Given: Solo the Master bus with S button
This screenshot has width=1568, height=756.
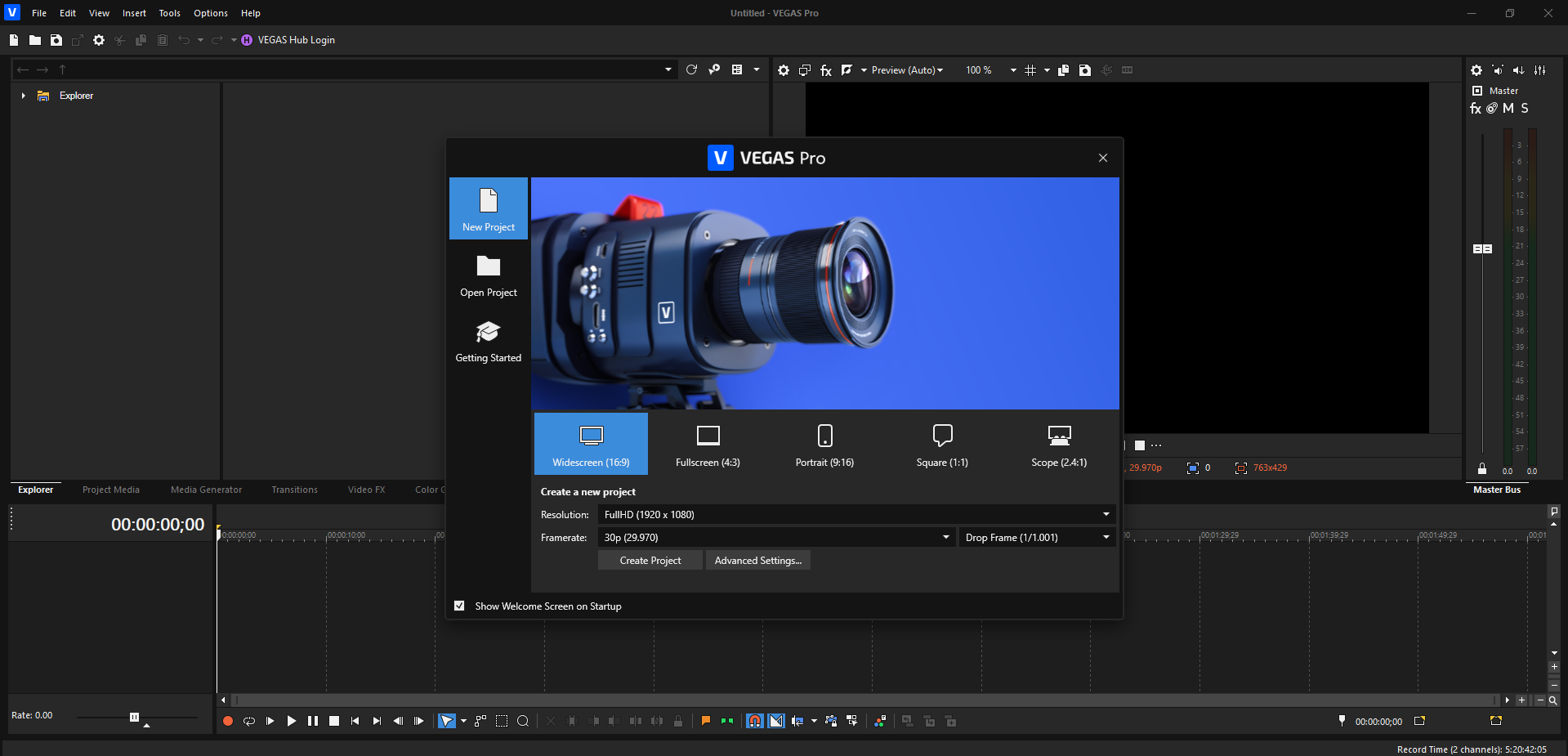Looking at the screenshot, I should click(1525, 109).
